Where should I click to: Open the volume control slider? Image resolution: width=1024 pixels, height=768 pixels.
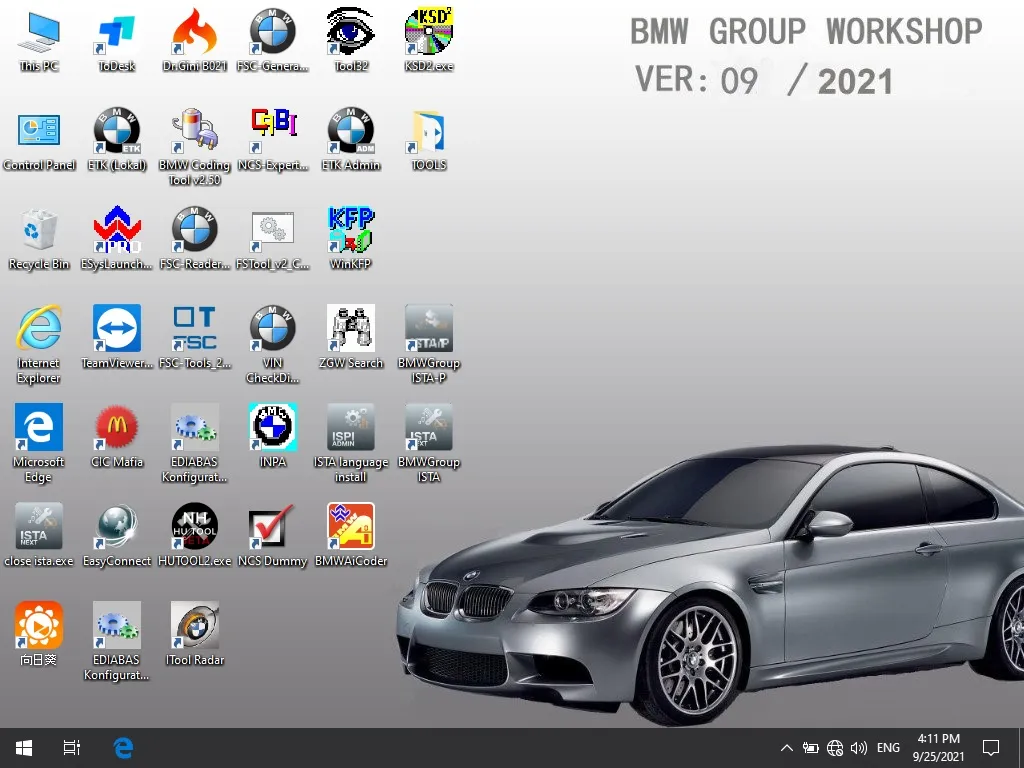[860, 747]
